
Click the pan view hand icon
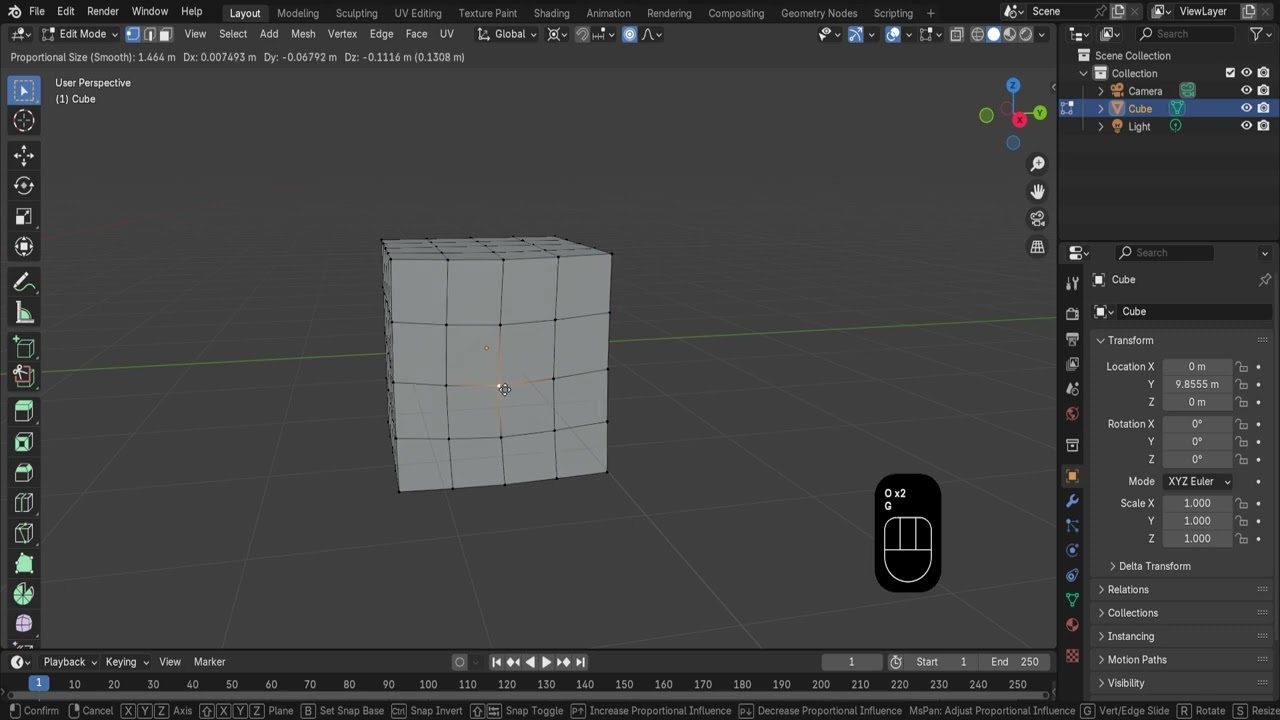[1037, 191]
